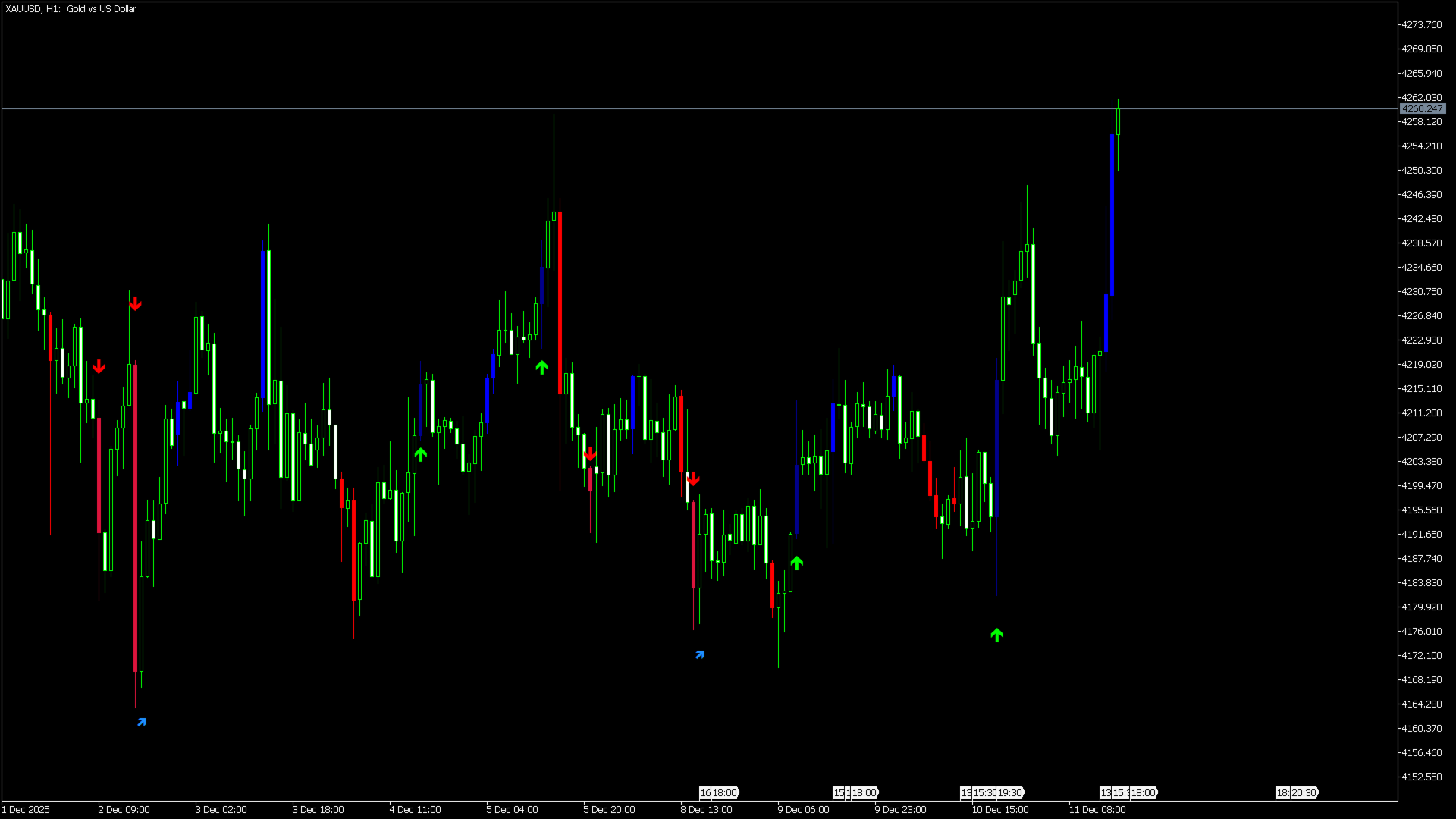Click the 20:30 event marker on the time axis
Screen dimensions: 1456x819
tap(1303, 792)
